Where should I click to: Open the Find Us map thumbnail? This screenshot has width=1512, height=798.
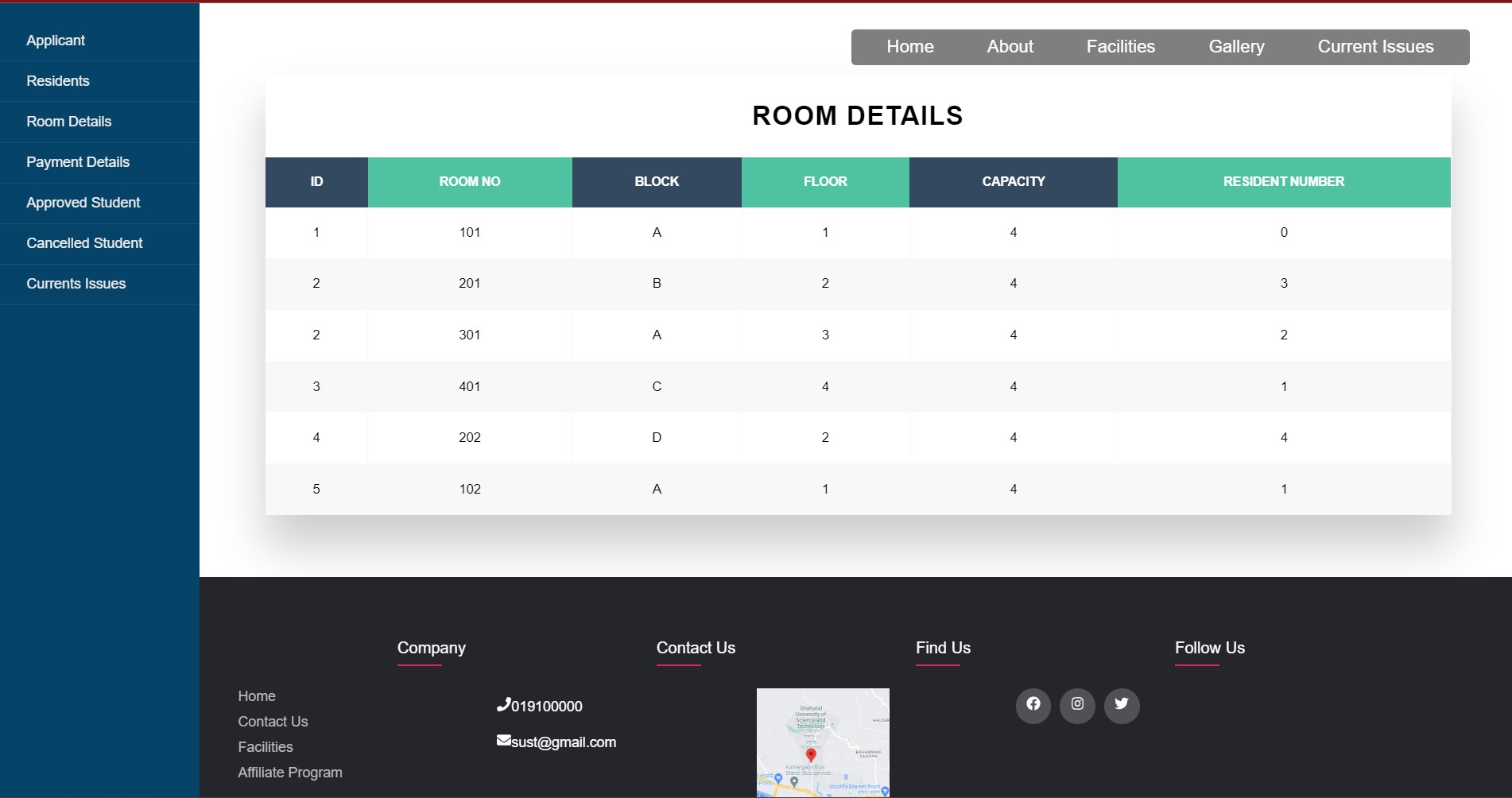(x=823, y=742)
